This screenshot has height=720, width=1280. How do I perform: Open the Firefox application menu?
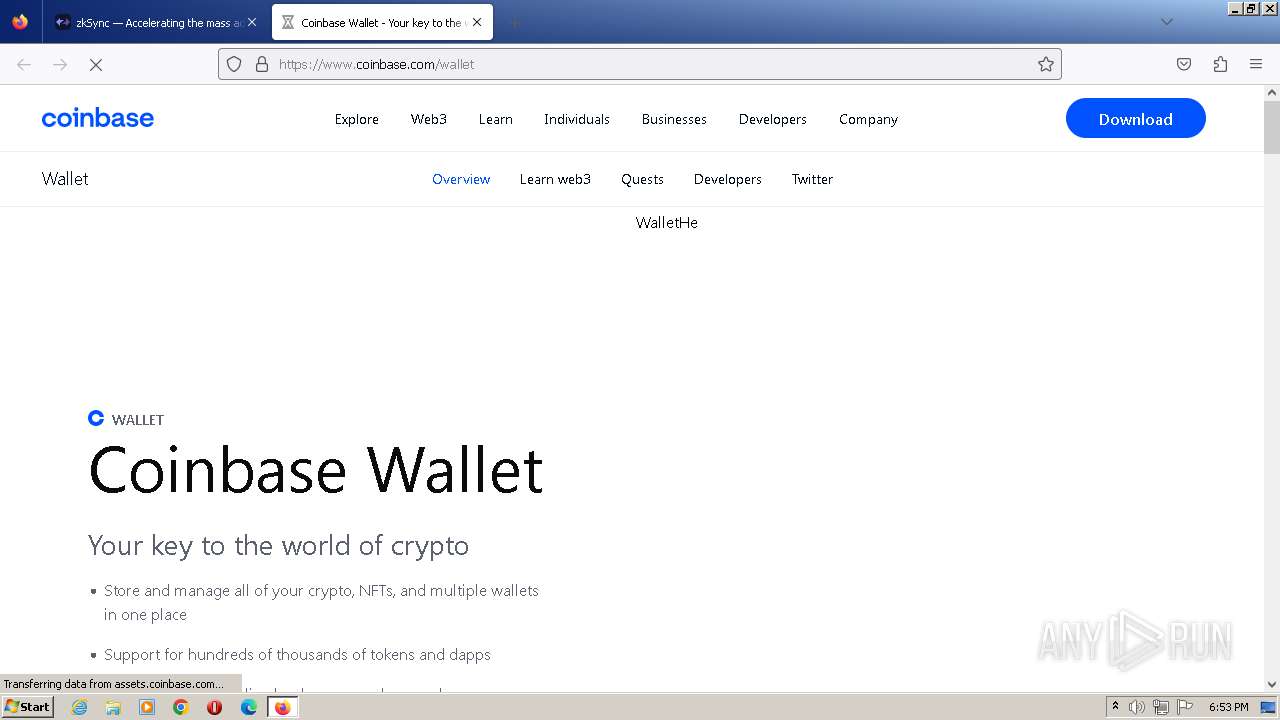point(1256,64)
